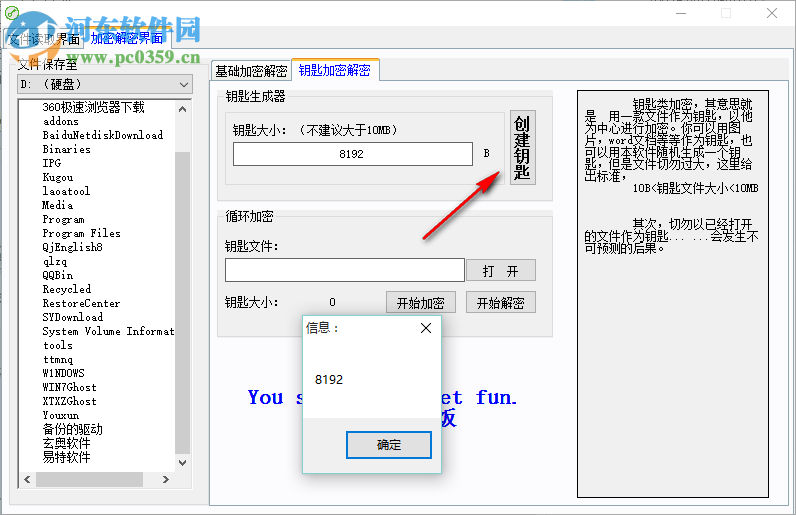Click the folder list scroll down arrow
This screenshot has height=515, width=796.
pyautogui.click(x=183, y=463)
